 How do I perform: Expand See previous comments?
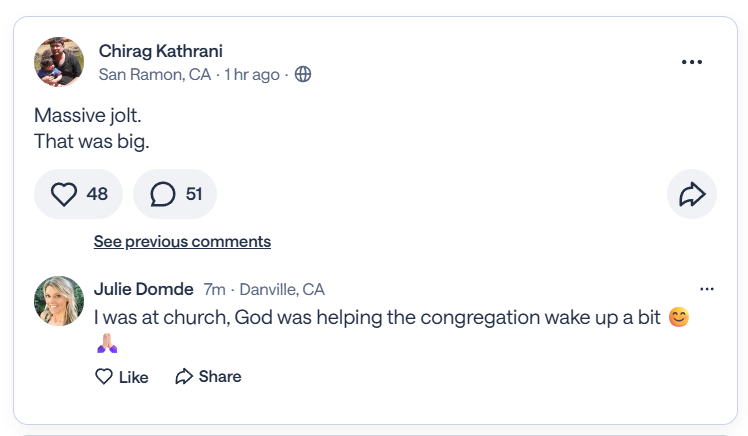coord(182,242)
